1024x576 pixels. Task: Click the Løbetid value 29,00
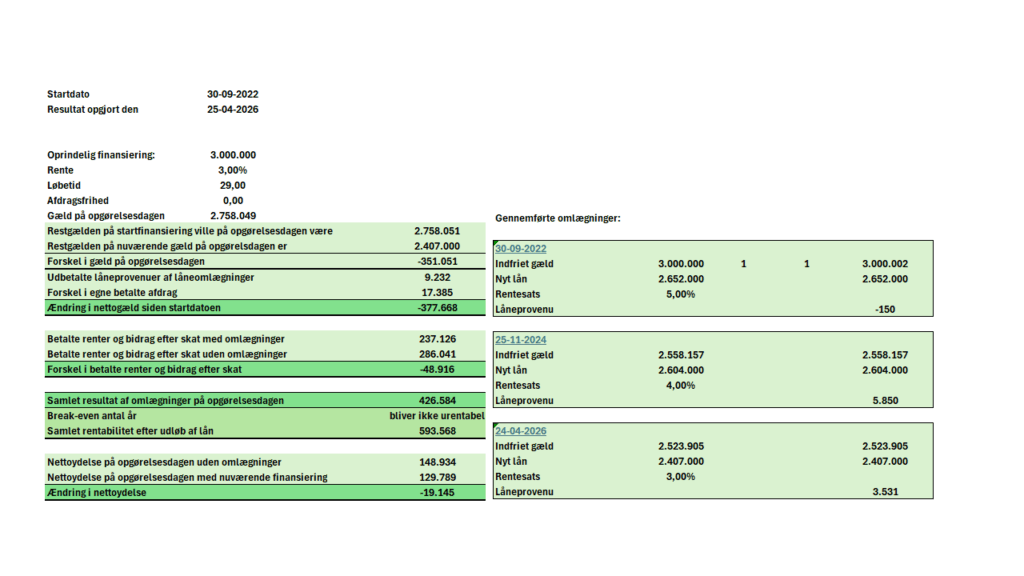coord(232,185)
